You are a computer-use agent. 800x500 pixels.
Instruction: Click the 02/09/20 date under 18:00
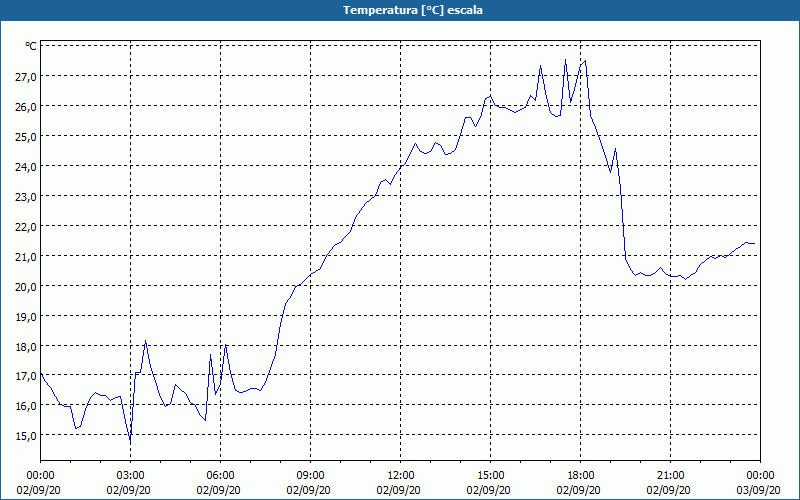coord(579,490)
